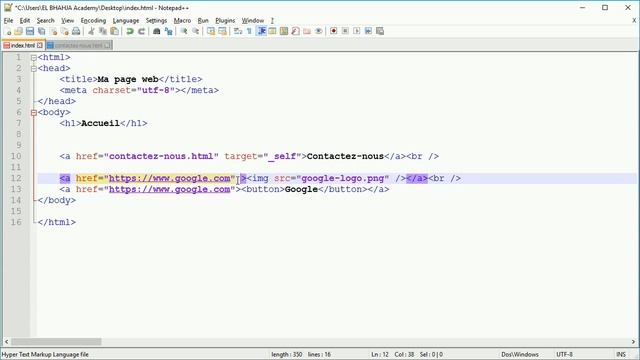This screenshot has height=360, width=640.
Task: Click the horizontal scrollbar left arrow
Action: [7, 342]
